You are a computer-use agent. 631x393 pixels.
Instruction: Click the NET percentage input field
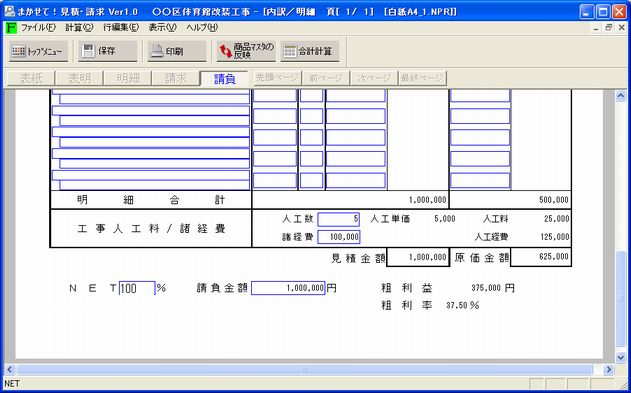coord(137,288)
